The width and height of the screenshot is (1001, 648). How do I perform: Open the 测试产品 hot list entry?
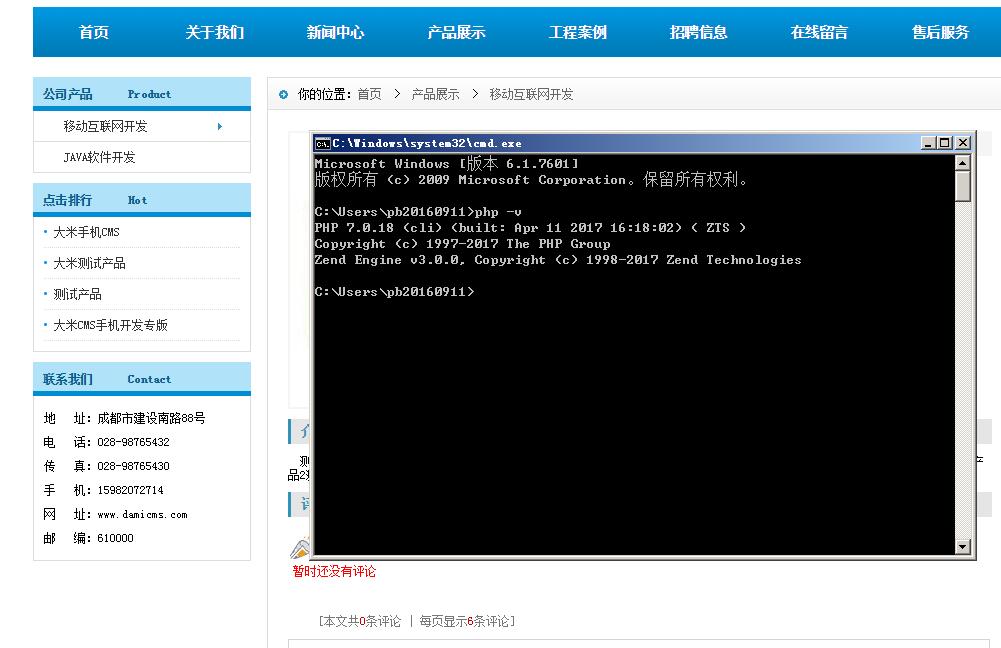point(77,294)
